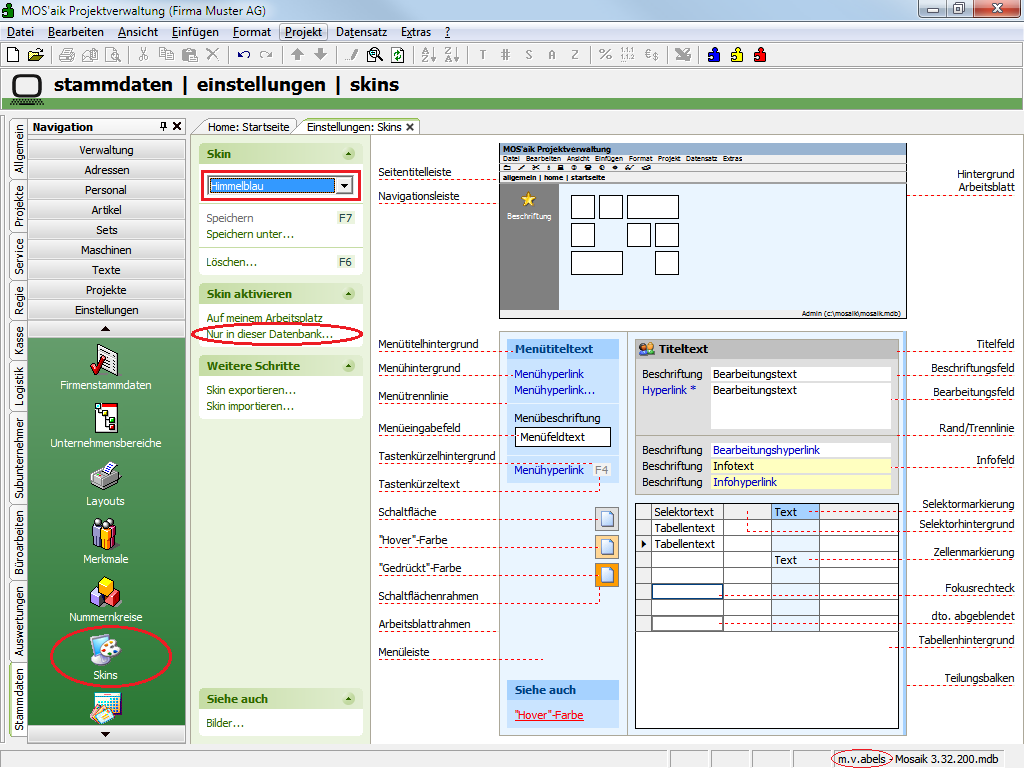This screenshot has height=768, width=1024.
Task: Click the Adressen navigation button
Action: coord(106,170)
